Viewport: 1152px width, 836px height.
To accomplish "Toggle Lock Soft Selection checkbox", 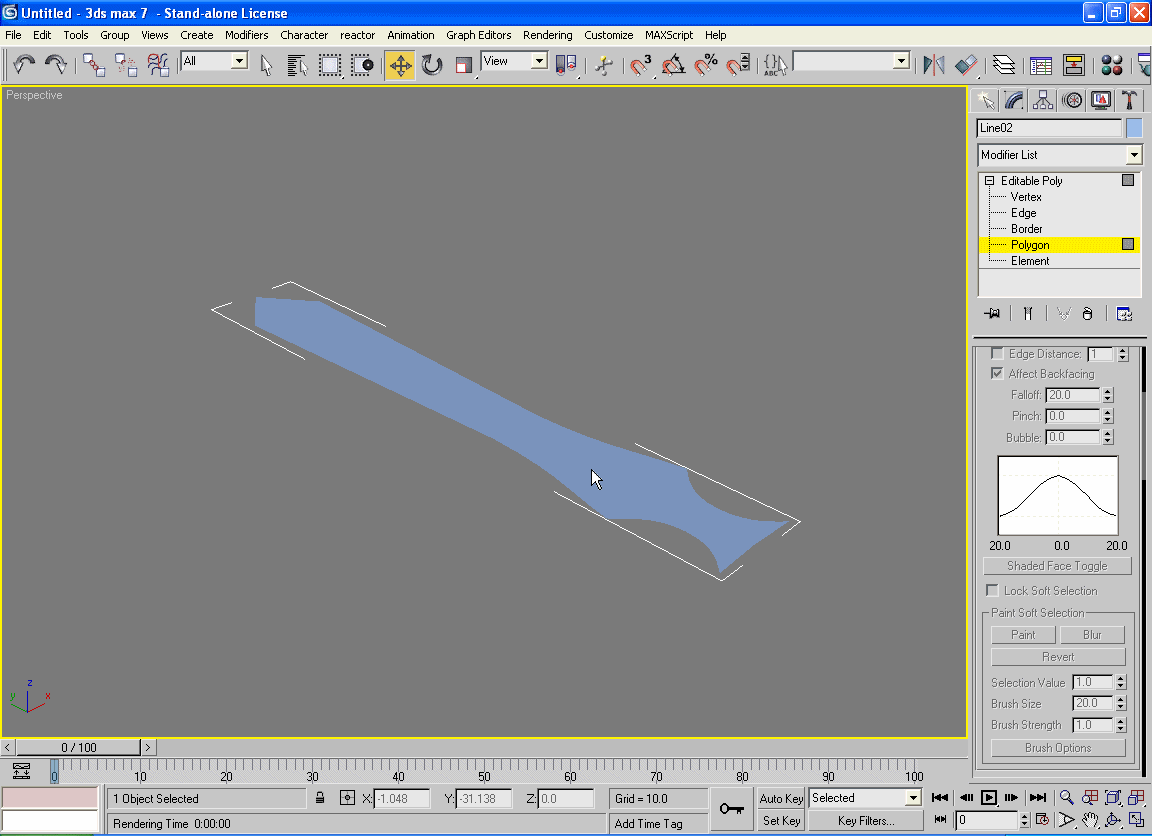I will coord(993,591).
